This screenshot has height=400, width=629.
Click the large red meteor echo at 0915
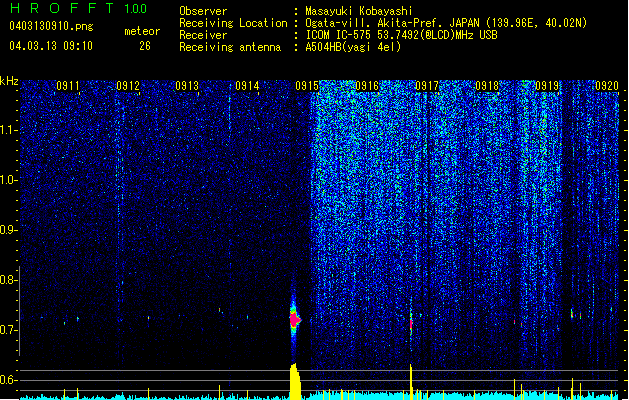coord(295,320)
